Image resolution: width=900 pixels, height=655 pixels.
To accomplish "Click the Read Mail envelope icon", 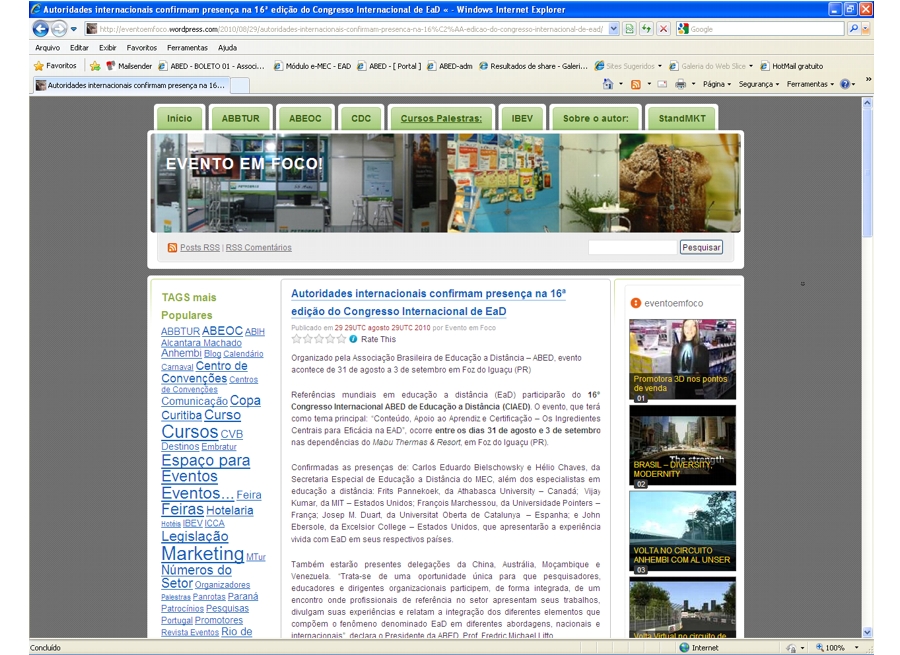I will pos(662,84).
